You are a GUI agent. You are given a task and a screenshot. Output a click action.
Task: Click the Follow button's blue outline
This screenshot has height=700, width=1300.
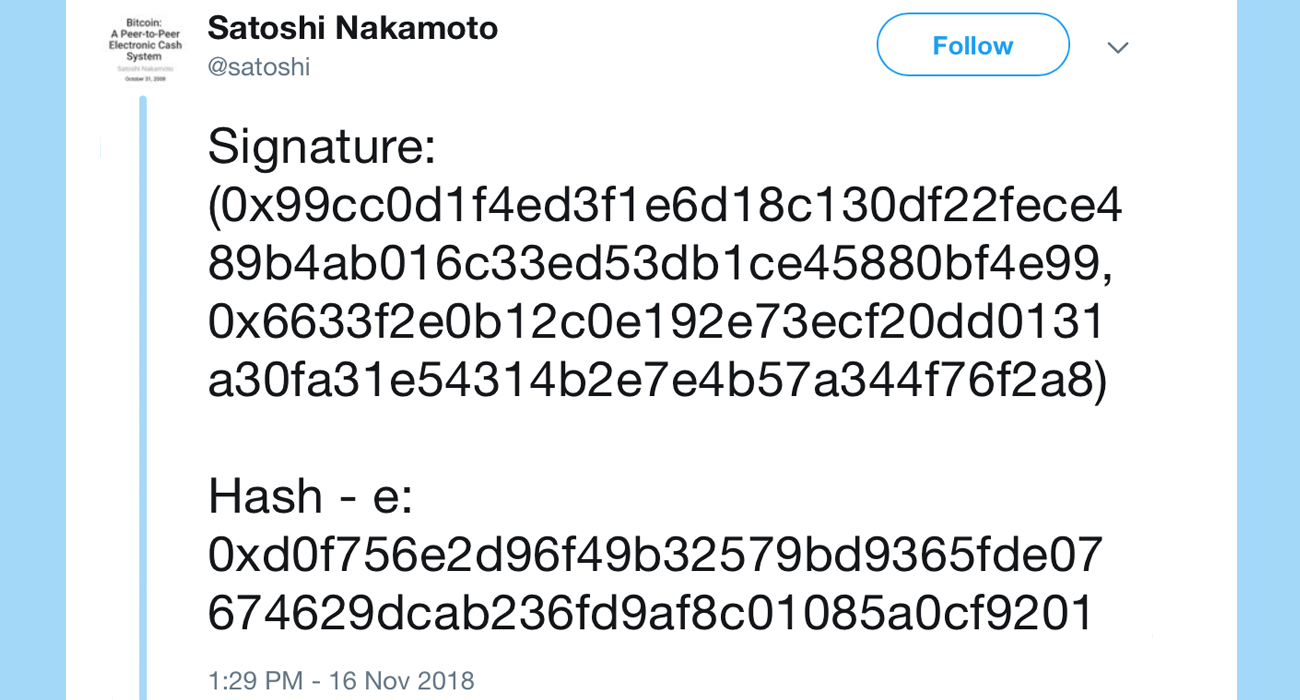tap(878, 44)
